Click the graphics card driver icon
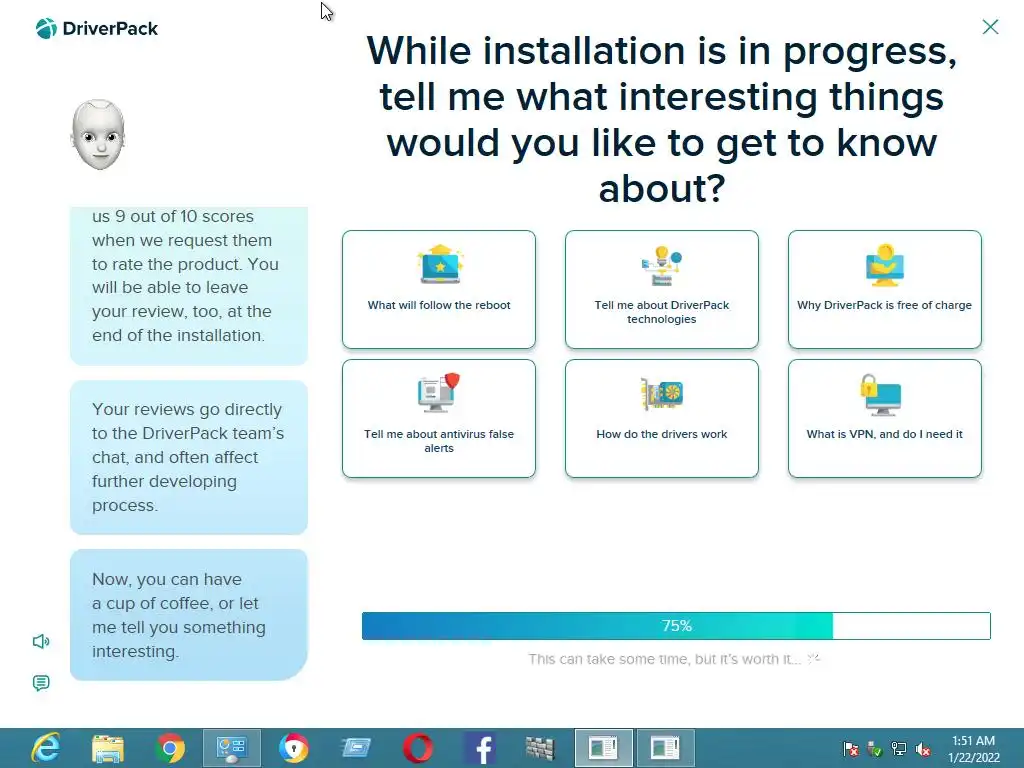 (662, 394)
